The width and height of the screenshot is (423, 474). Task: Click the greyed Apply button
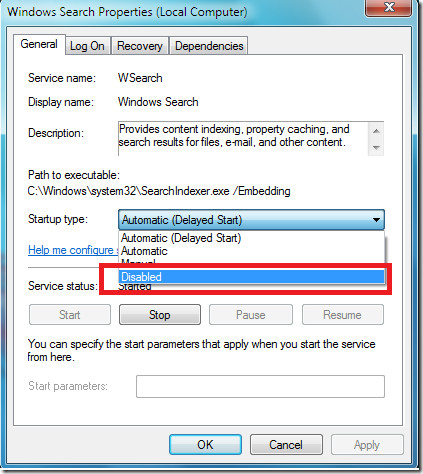[x=367, y=445]
